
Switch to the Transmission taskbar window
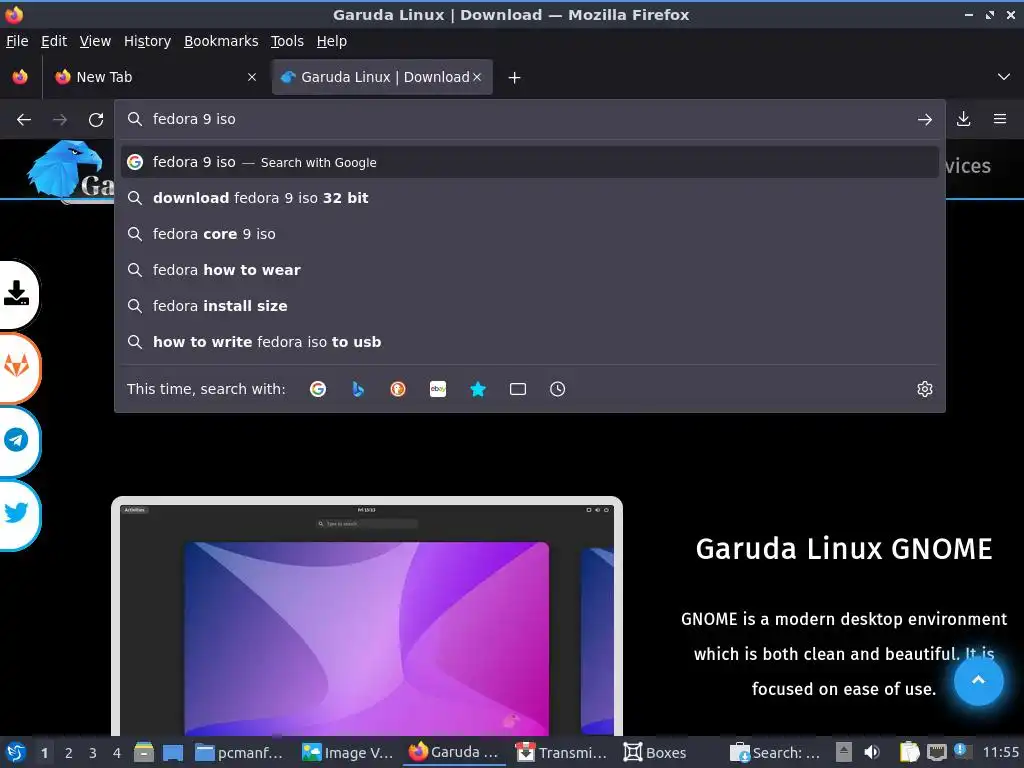[x=561, y=752]
